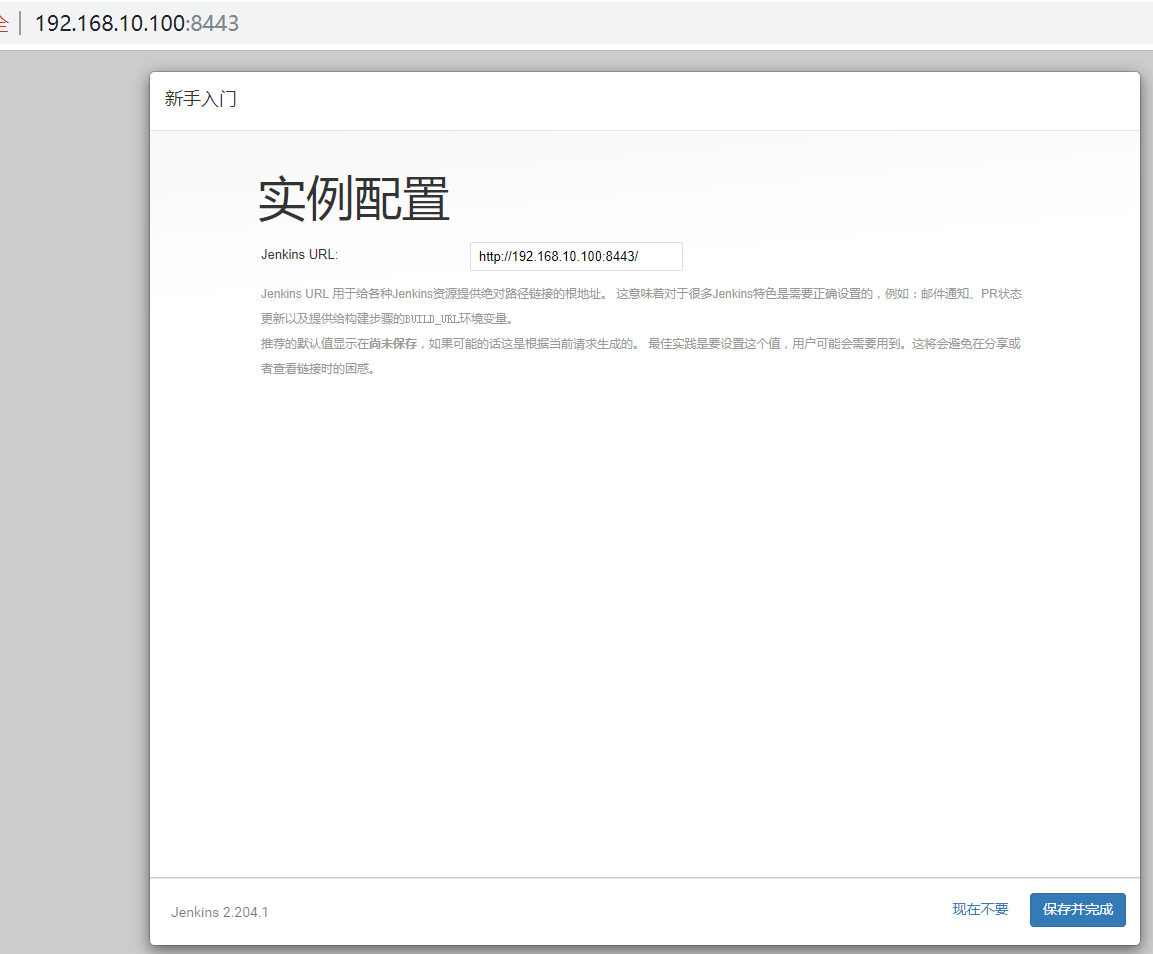Screen dimensions: 1153x954
Task: Click the paragraph starting '推荐的默认值'
Action: (x=640, y=356)
